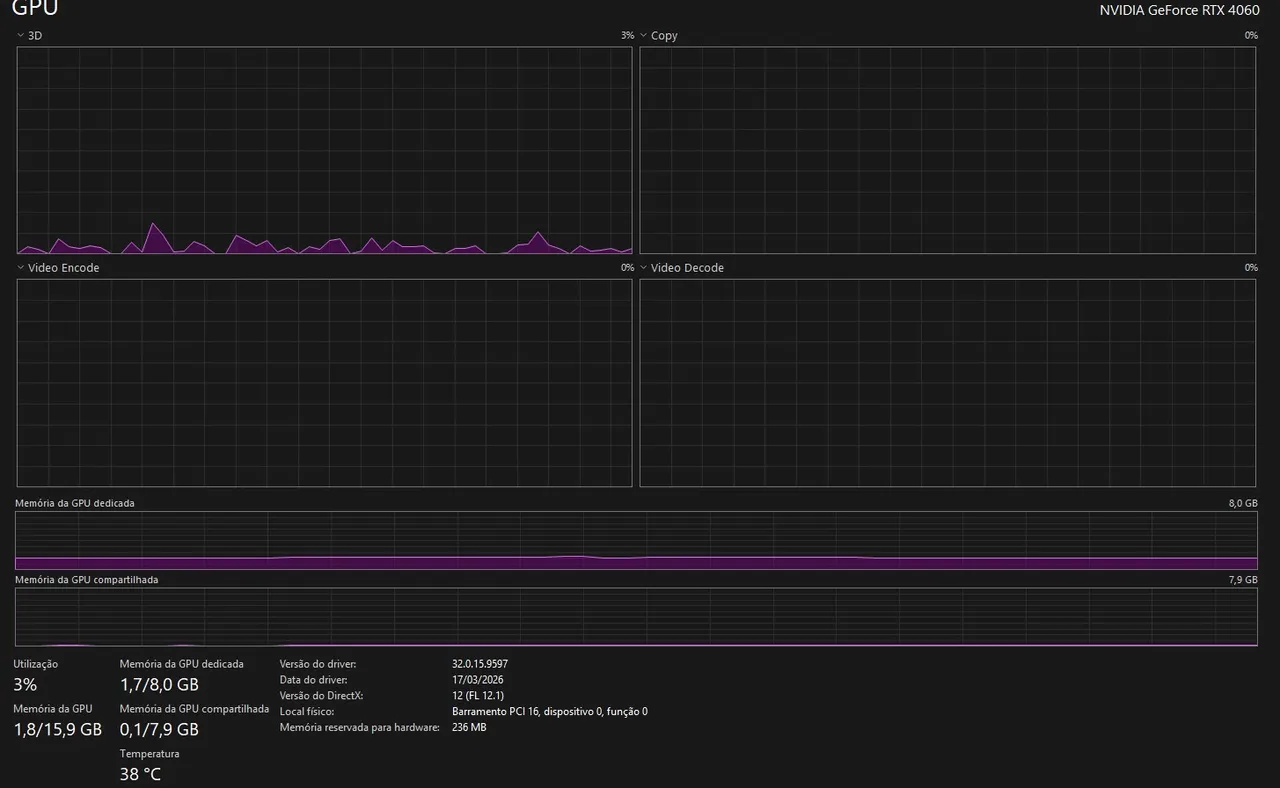Click the Copy usage graph
Viewport: 1280px width, 788px height.
tap(947, 150)
